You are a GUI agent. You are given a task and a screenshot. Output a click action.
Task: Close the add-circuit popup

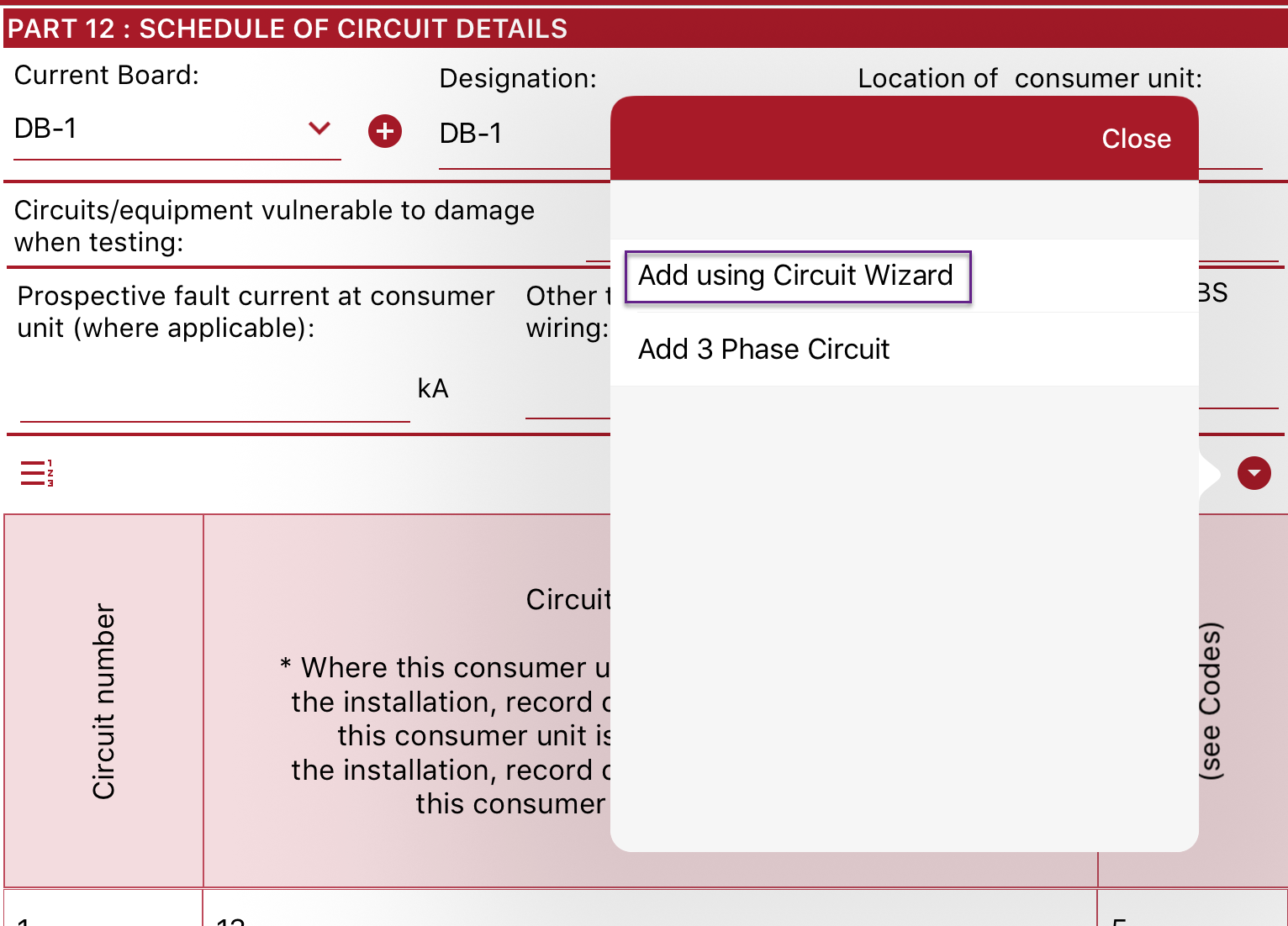1135,139
